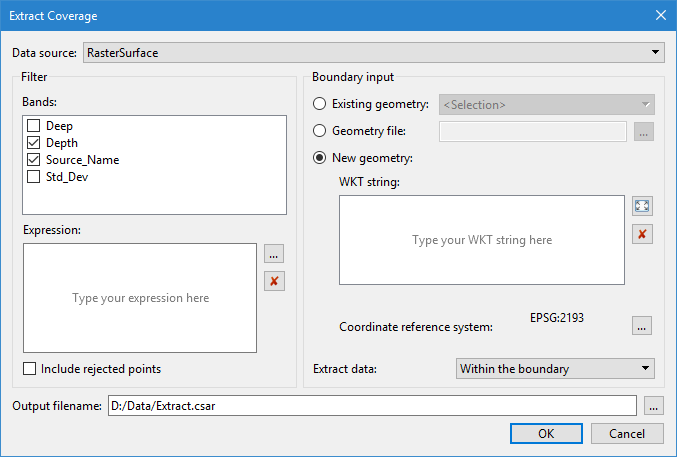Image resolution: width=677 pixels, height=457 pixels.
Task: Click into the Output filename field
Action: pos(371,405)
